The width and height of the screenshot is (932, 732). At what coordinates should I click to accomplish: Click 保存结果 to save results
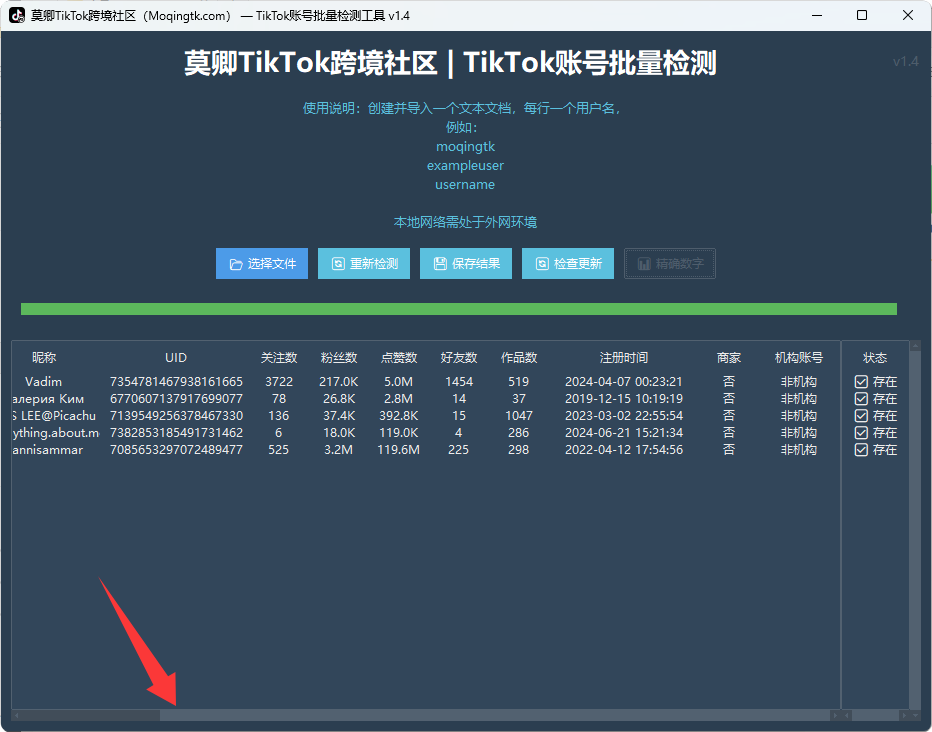(466, 263)
